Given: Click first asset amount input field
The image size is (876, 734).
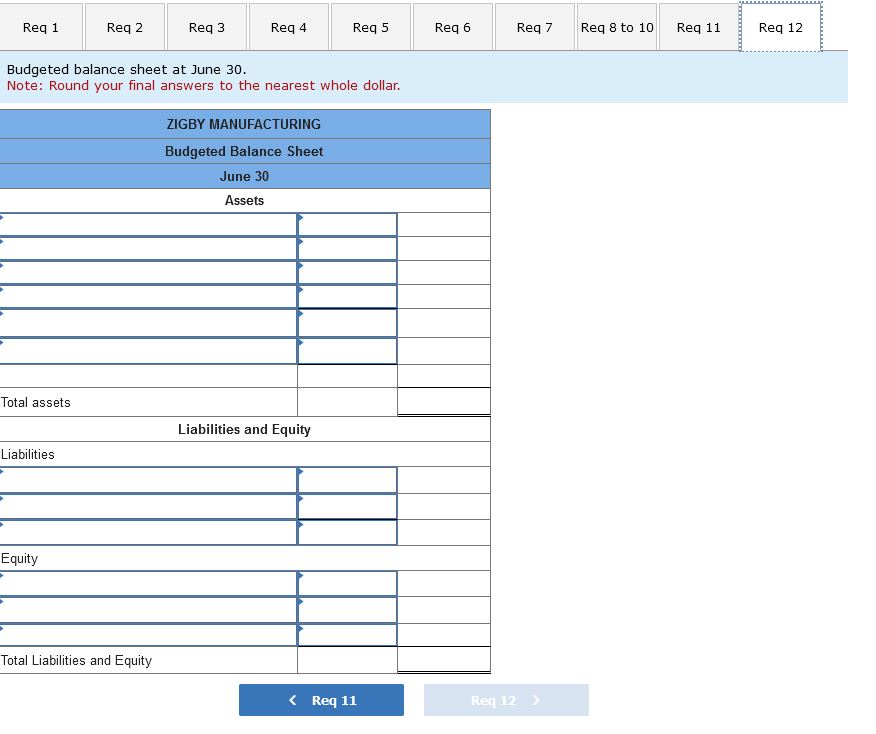Looking at the screenshot, I should [347, 225].
